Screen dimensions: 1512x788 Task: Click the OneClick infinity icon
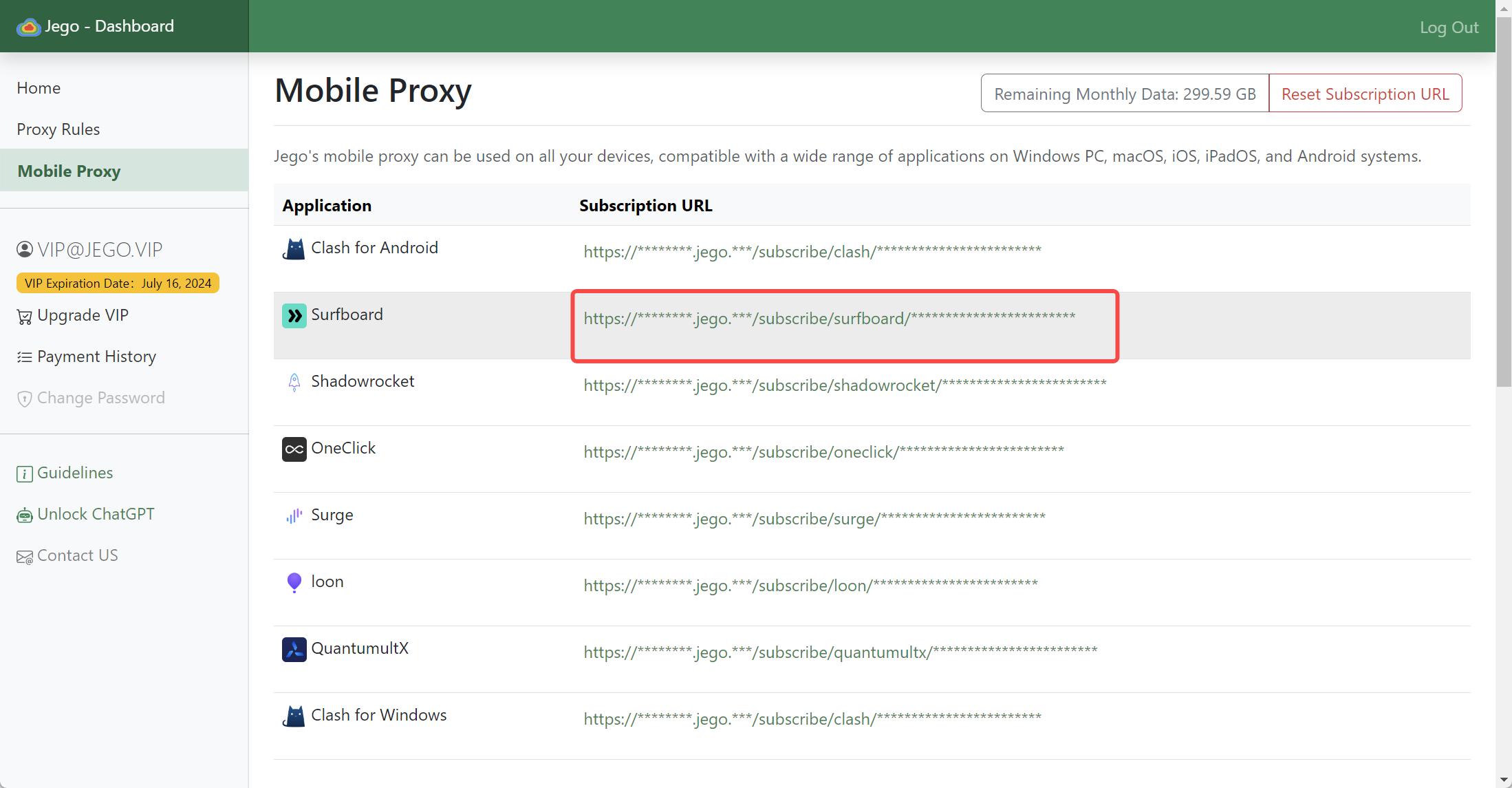point(294,449)
